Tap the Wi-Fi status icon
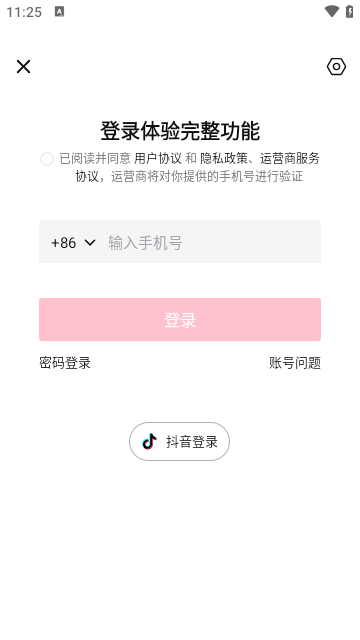This screenshot has height=640, width=360. click(332, 11)
